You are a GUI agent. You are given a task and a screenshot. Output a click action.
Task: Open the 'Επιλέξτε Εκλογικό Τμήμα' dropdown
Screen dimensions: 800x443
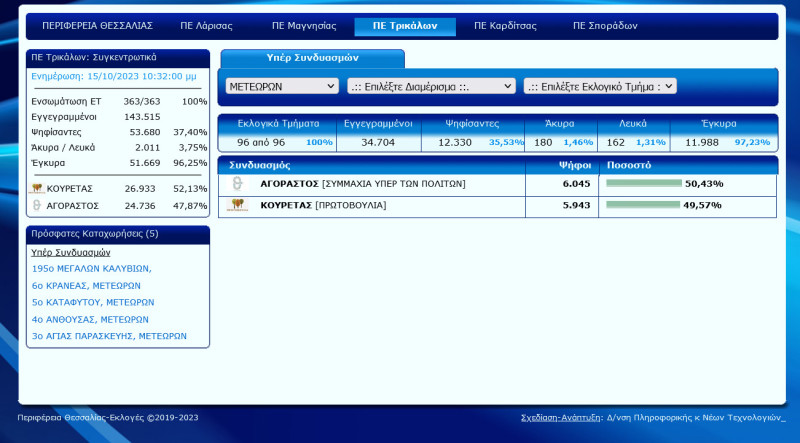tap(600, 86)
